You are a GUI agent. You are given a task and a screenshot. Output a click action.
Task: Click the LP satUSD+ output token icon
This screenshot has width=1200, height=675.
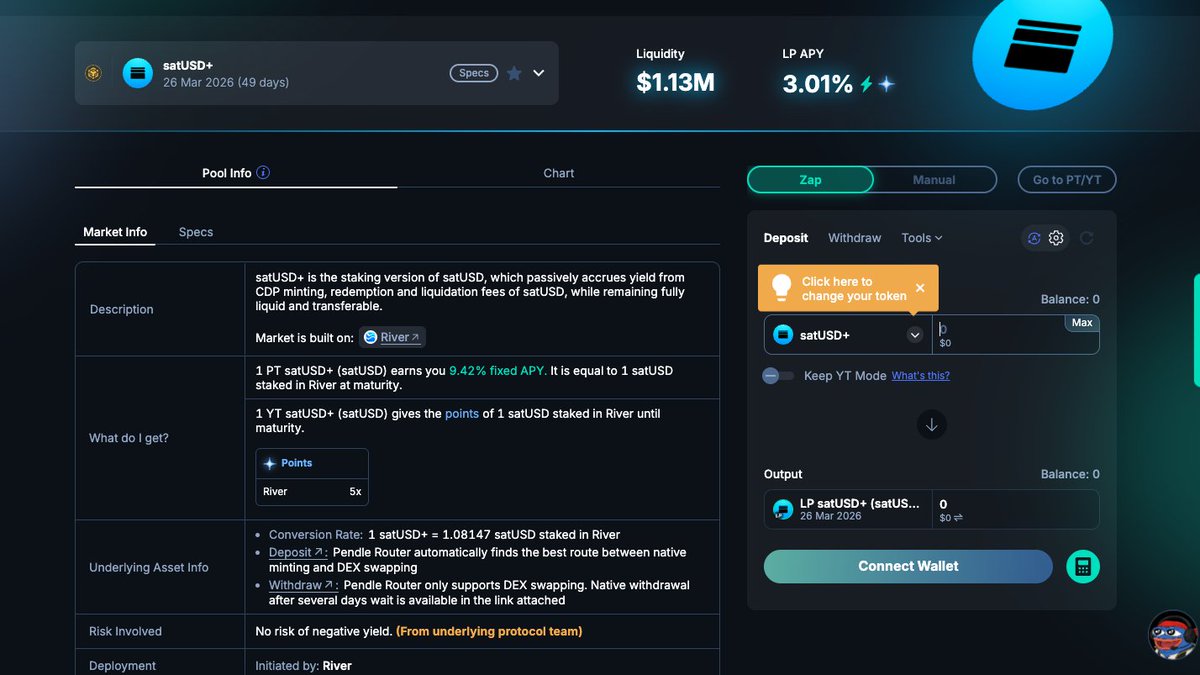click(784, 510)
